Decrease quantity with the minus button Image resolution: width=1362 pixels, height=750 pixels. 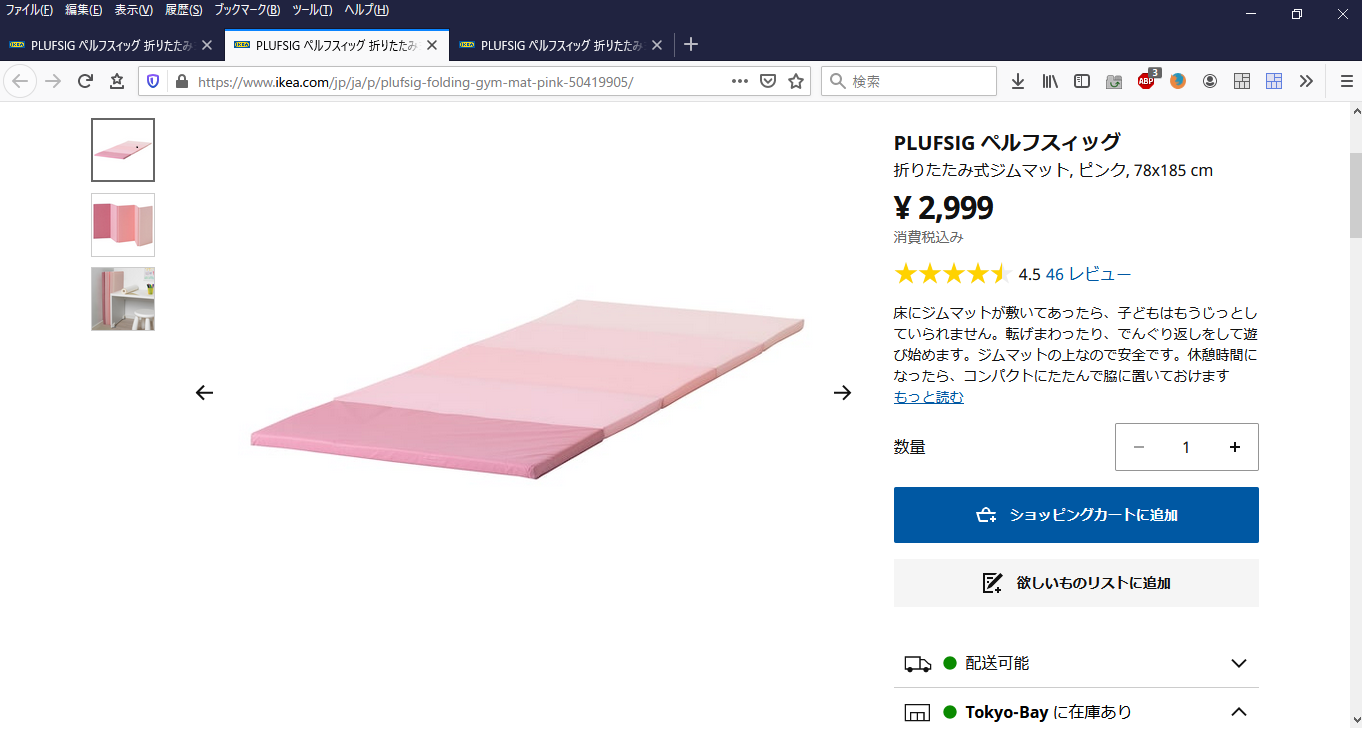tap(1138, 447)
